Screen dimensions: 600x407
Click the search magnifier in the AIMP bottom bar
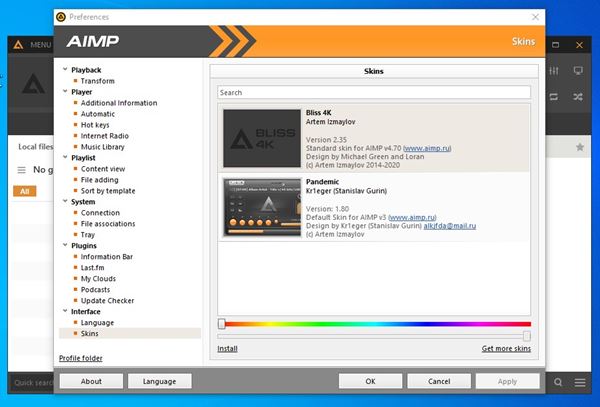[x=558, y=382]
